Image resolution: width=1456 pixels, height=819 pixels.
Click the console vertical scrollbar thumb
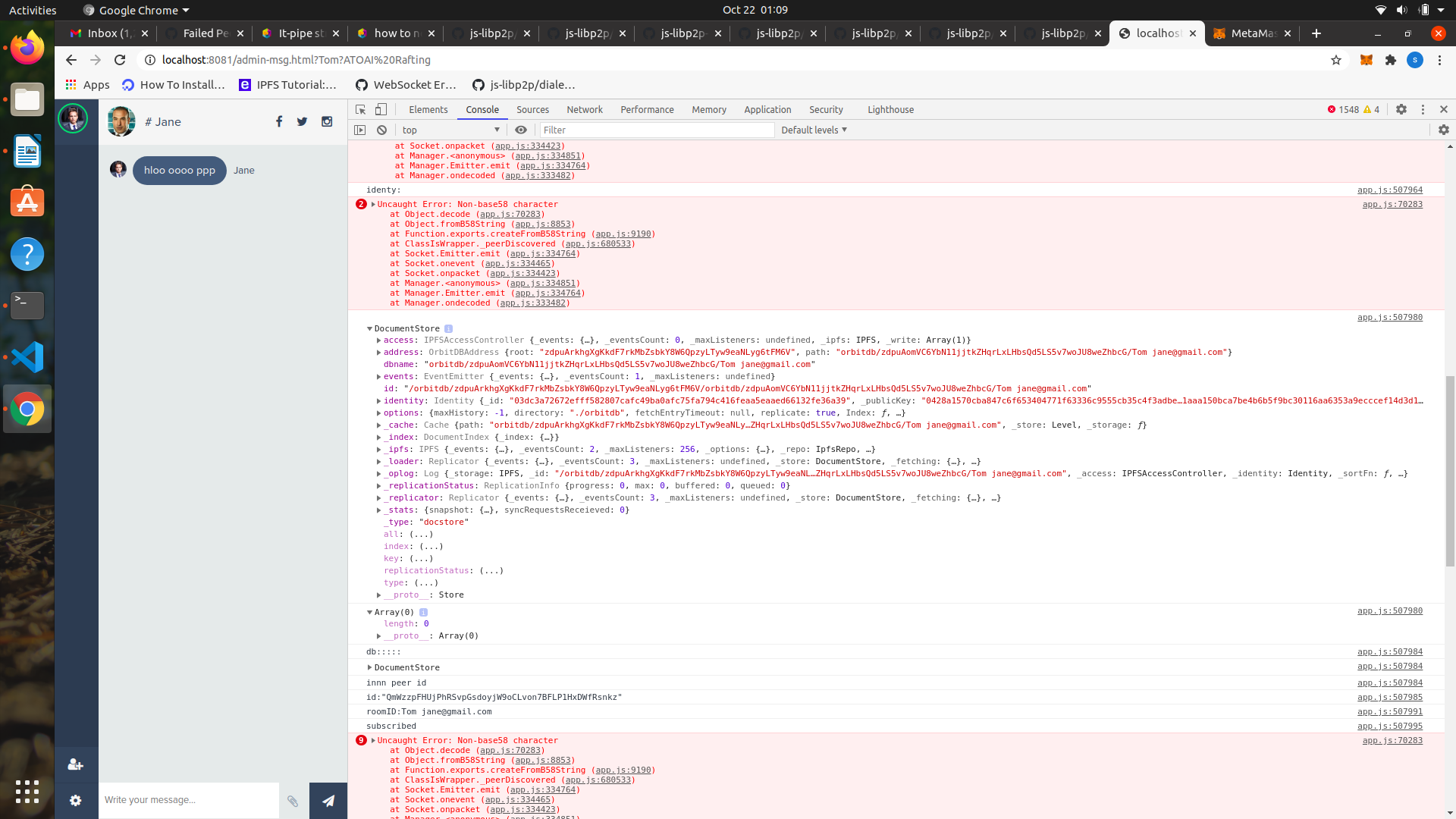pos(1450,470)
